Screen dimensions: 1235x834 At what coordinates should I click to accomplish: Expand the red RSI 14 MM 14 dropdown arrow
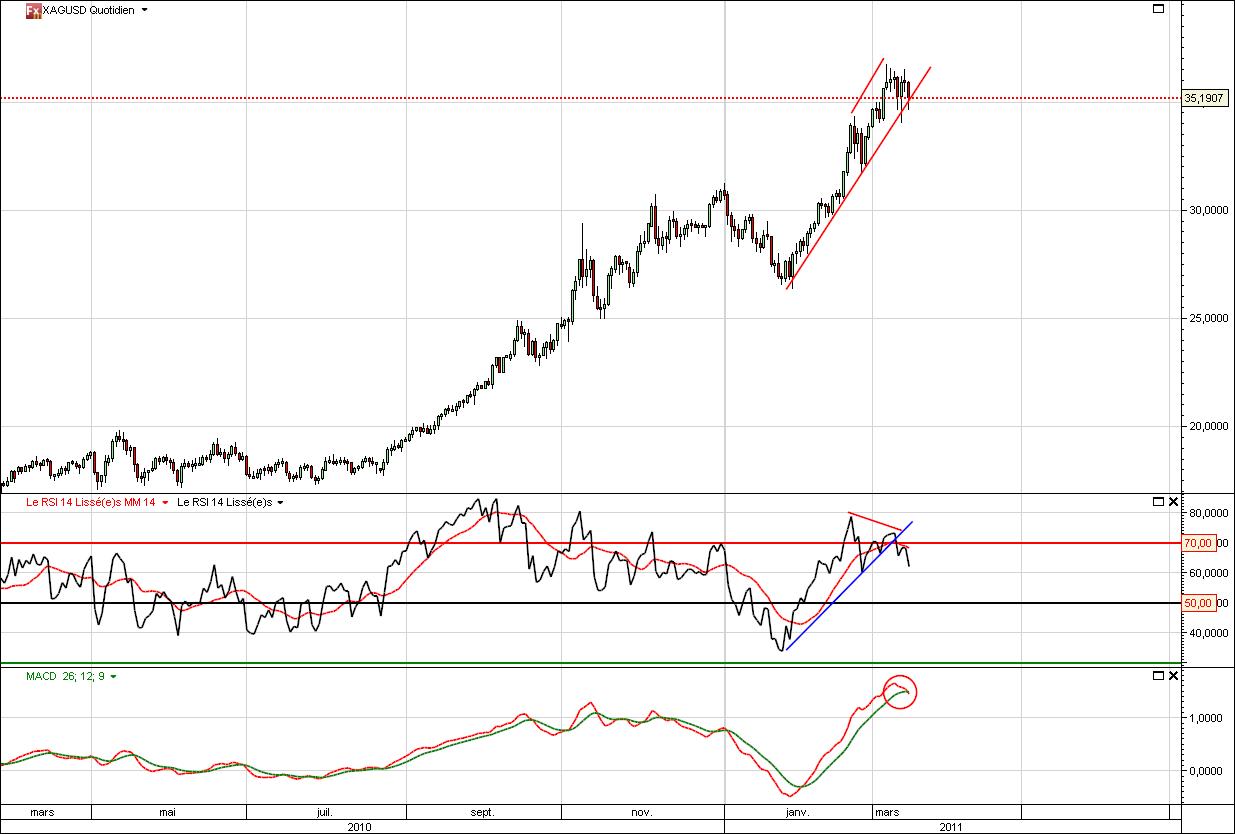165,502
